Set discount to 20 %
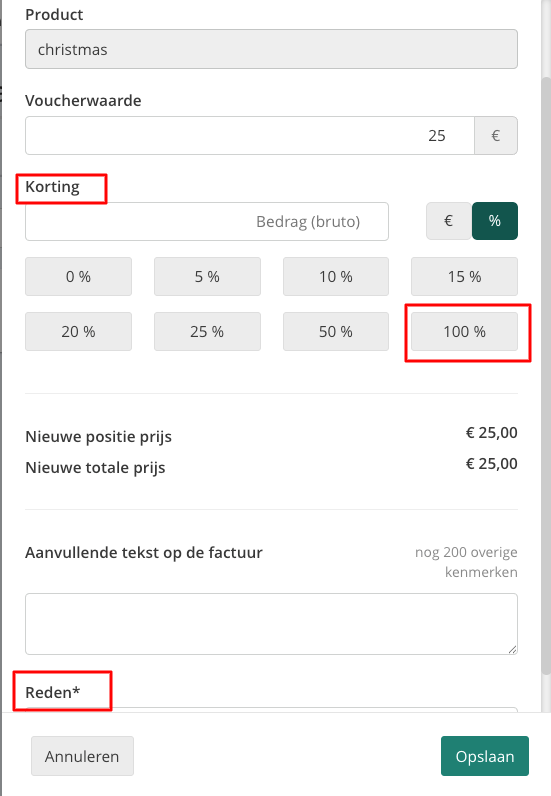The height and width of the screenshot is (796, 551). click(78, 331)
